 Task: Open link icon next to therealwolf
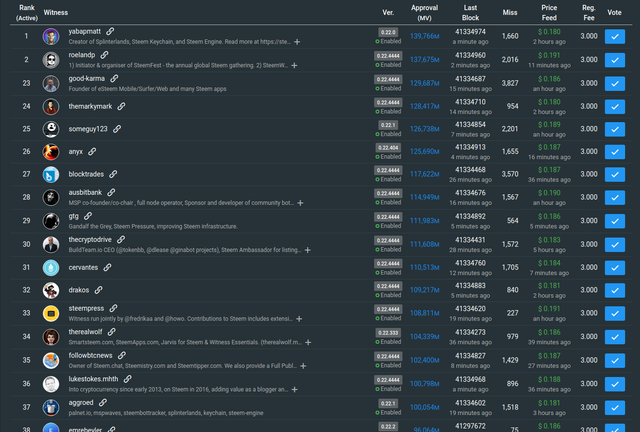[x=111, y=332]
